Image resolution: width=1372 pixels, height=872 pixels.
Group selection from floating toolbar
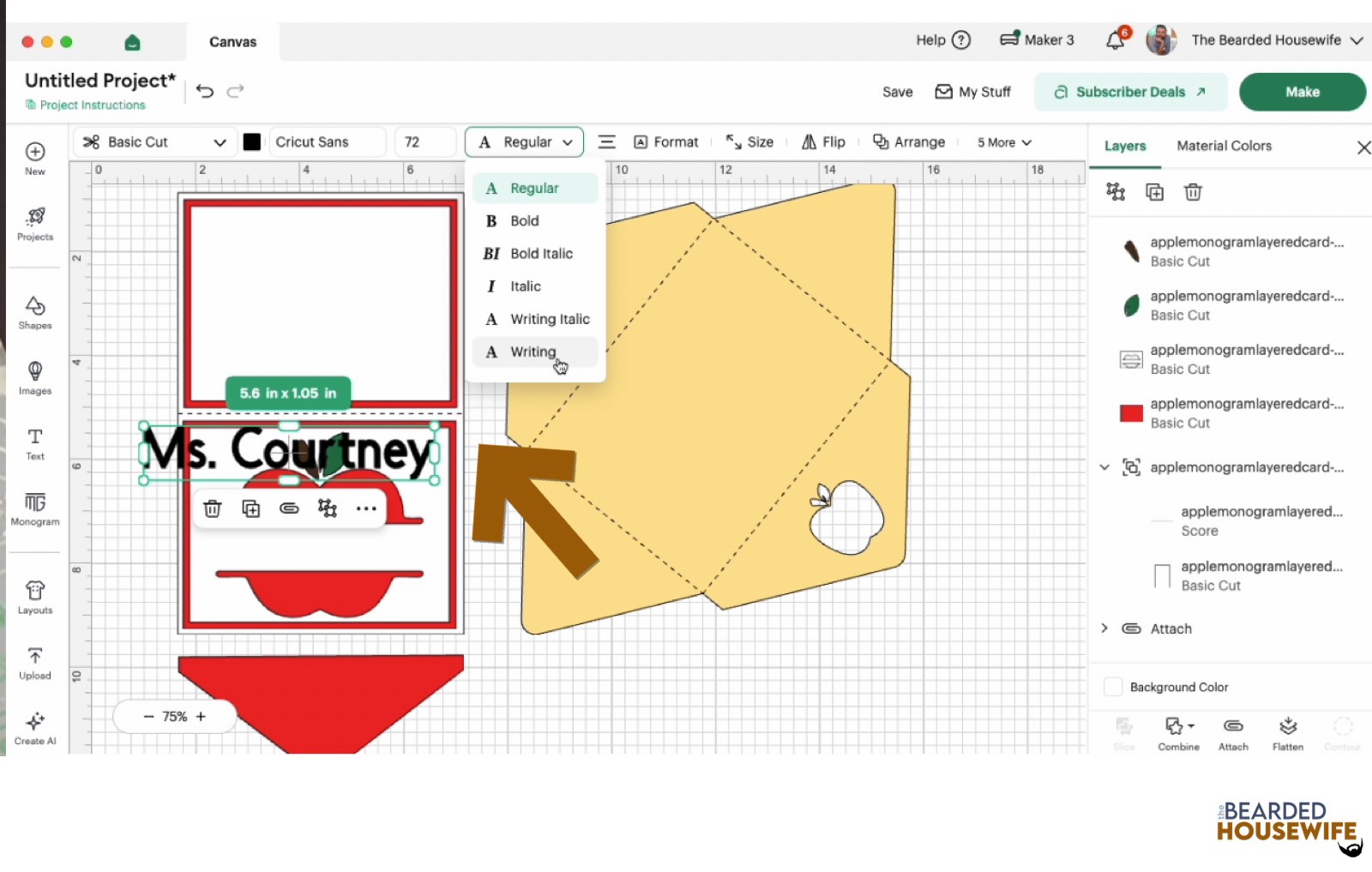click(328, 508)
